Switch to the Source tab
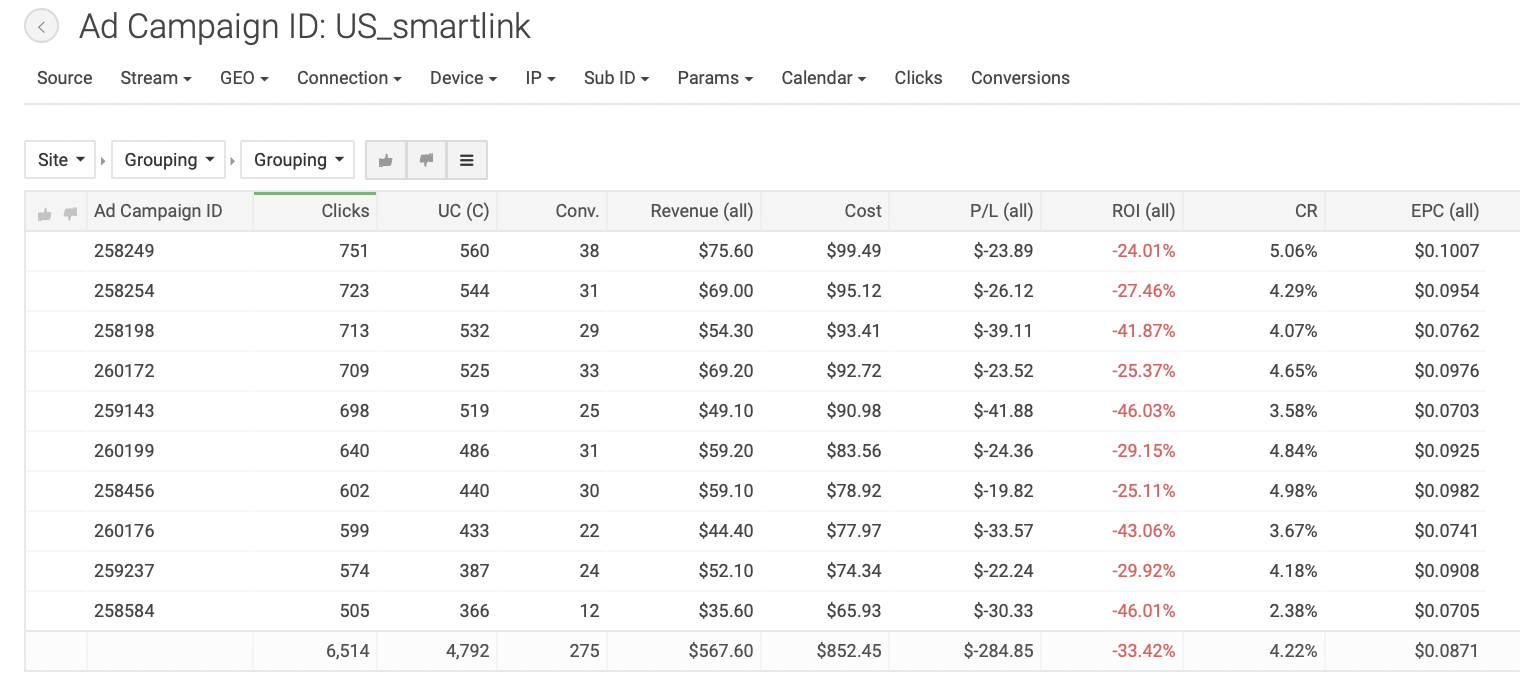This screenshot has width=1520, height=688. click(65, 78)
